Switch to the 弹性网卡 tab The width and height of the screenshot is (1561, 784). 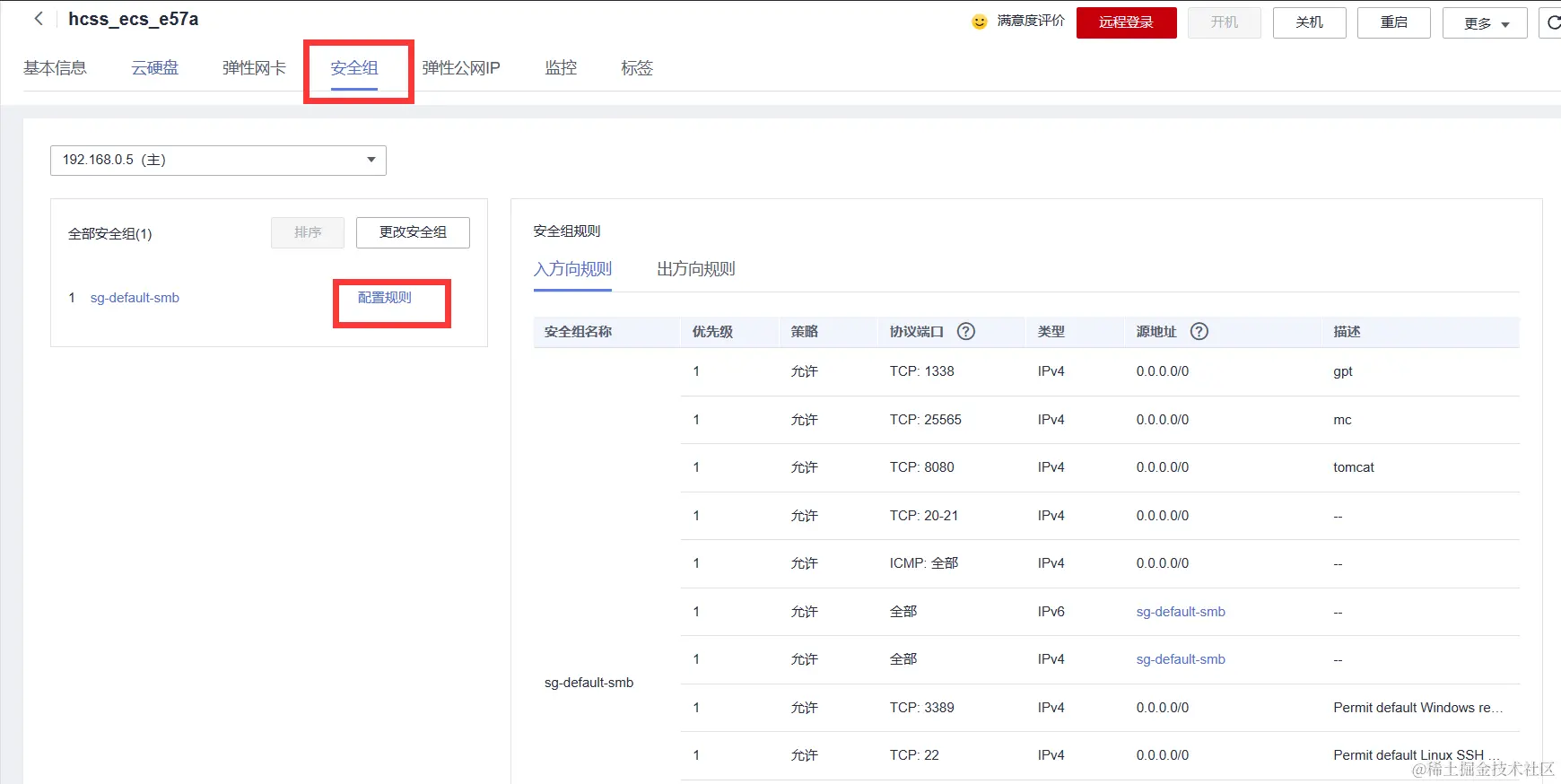pyautogui.click(x=255, y=68)
